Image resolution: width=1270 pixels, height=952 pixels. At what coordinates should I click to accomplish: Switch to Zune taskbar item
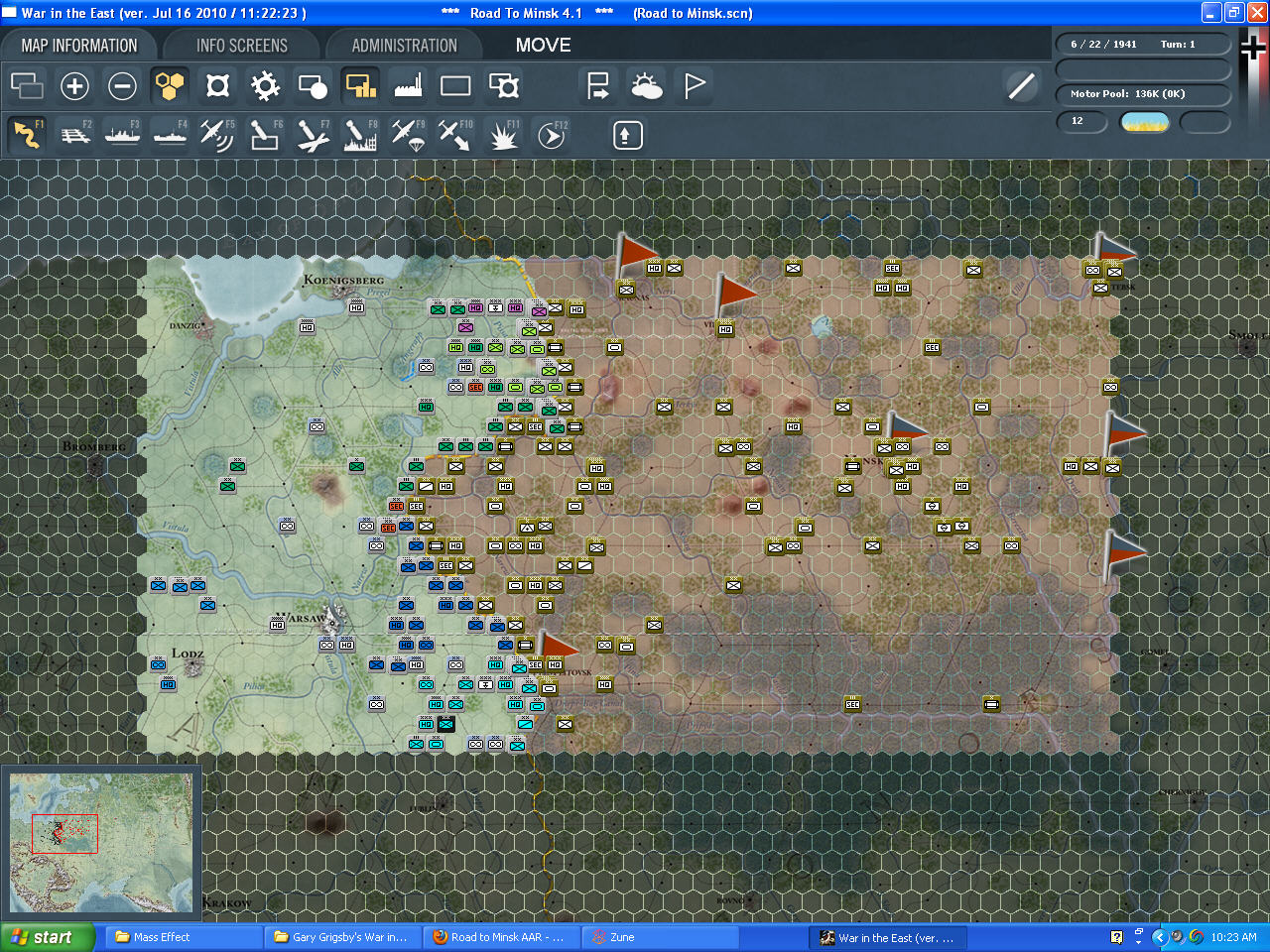tap(660, 937)
